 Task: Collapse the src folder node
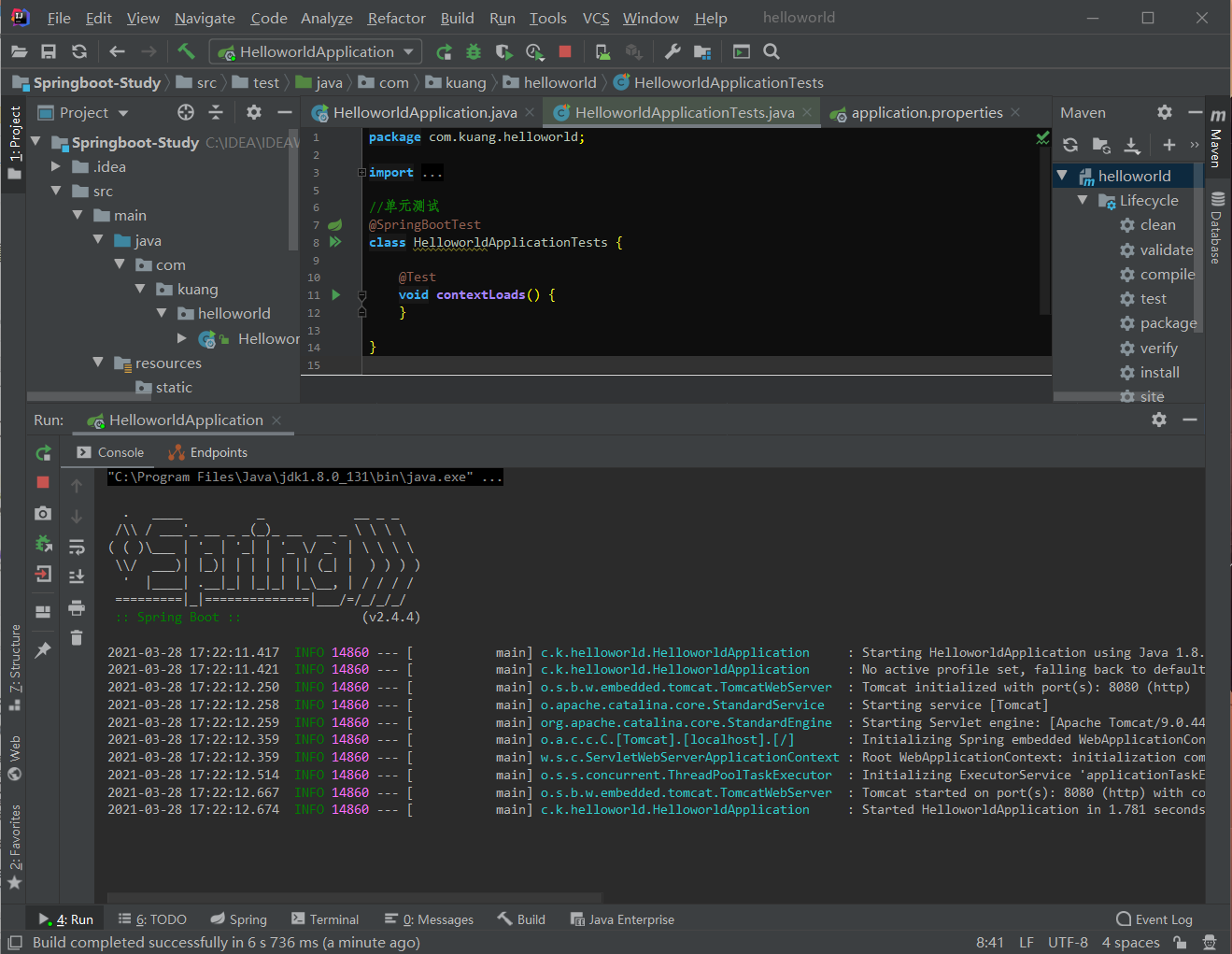click(x=56, y=191)
